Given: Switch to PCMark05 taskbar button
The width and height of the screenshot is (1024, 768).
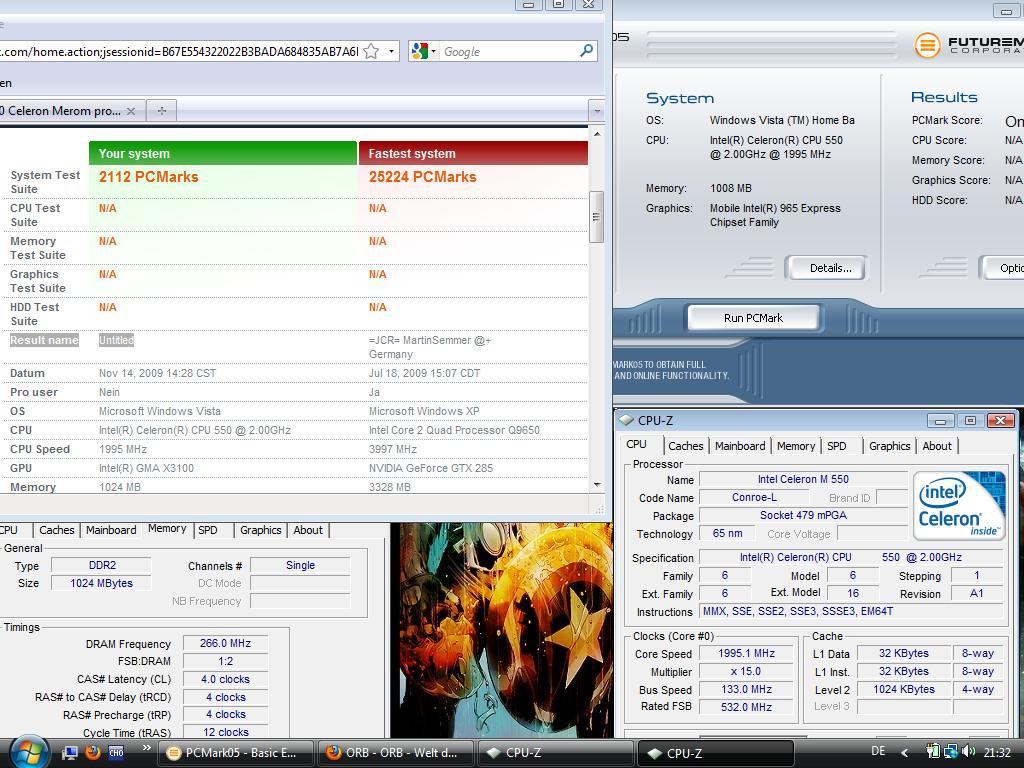Looking at the screenshot, I should tap(236, 753).
